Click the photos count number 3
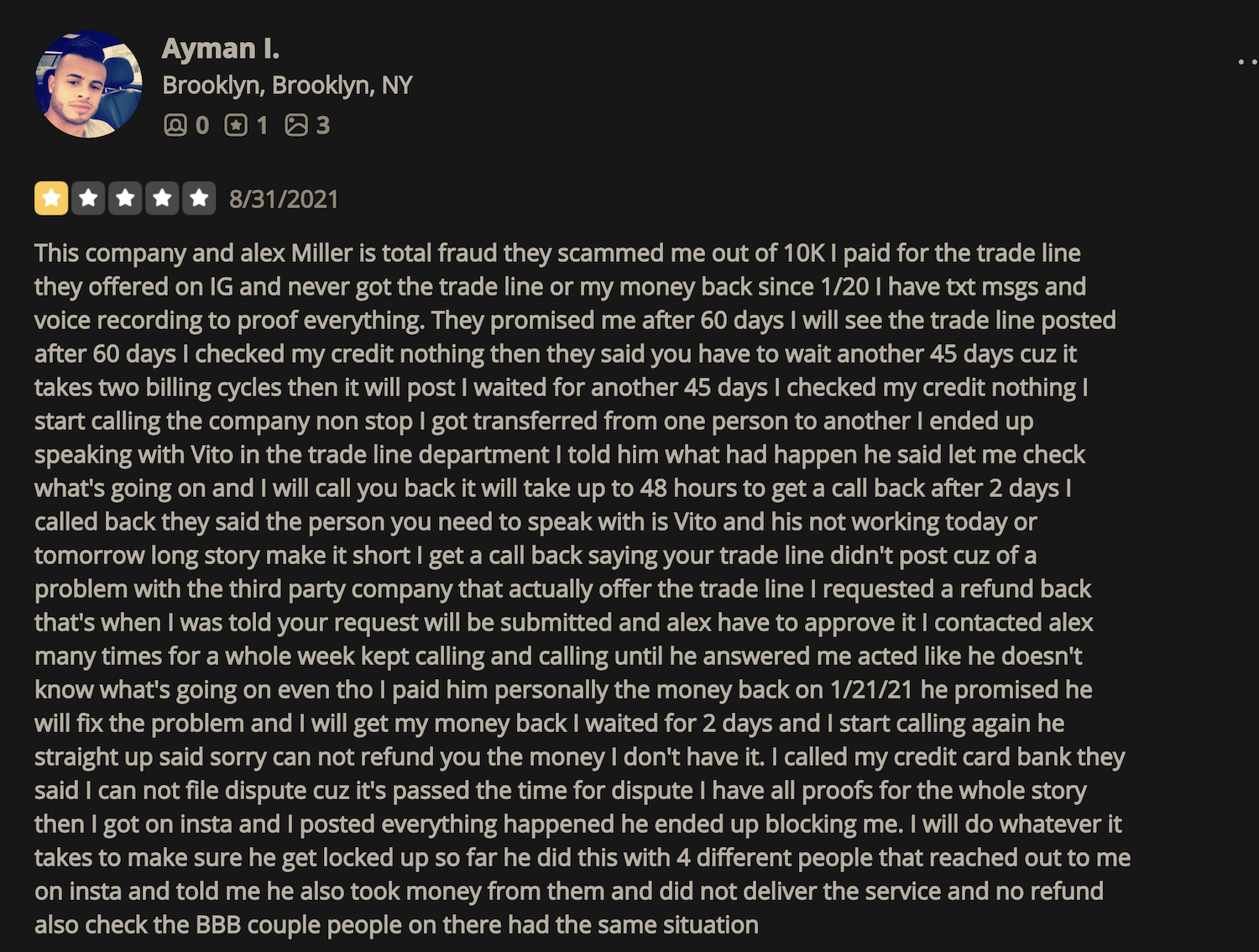This screenshot has height=952, width=1259. (x=323, y=125)
